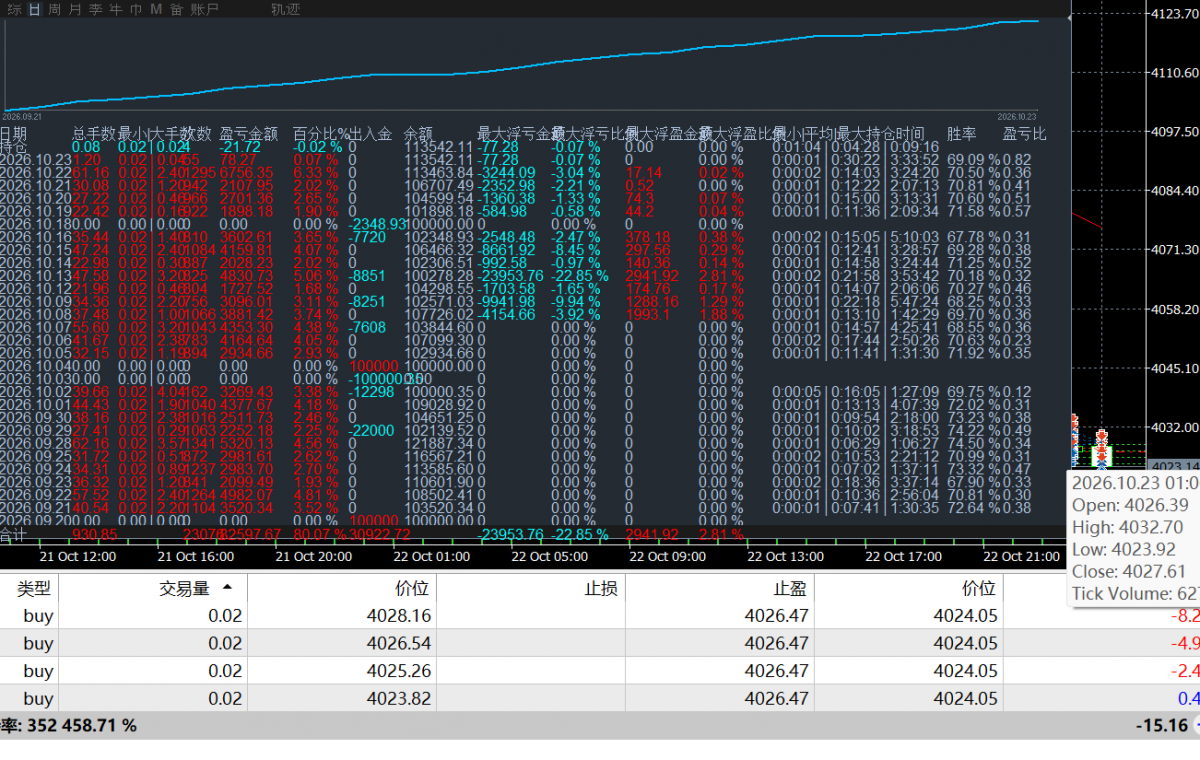Click the 余额 header in the statistics table
This screenshot has height=760, width=1200.
coord(418,134)
